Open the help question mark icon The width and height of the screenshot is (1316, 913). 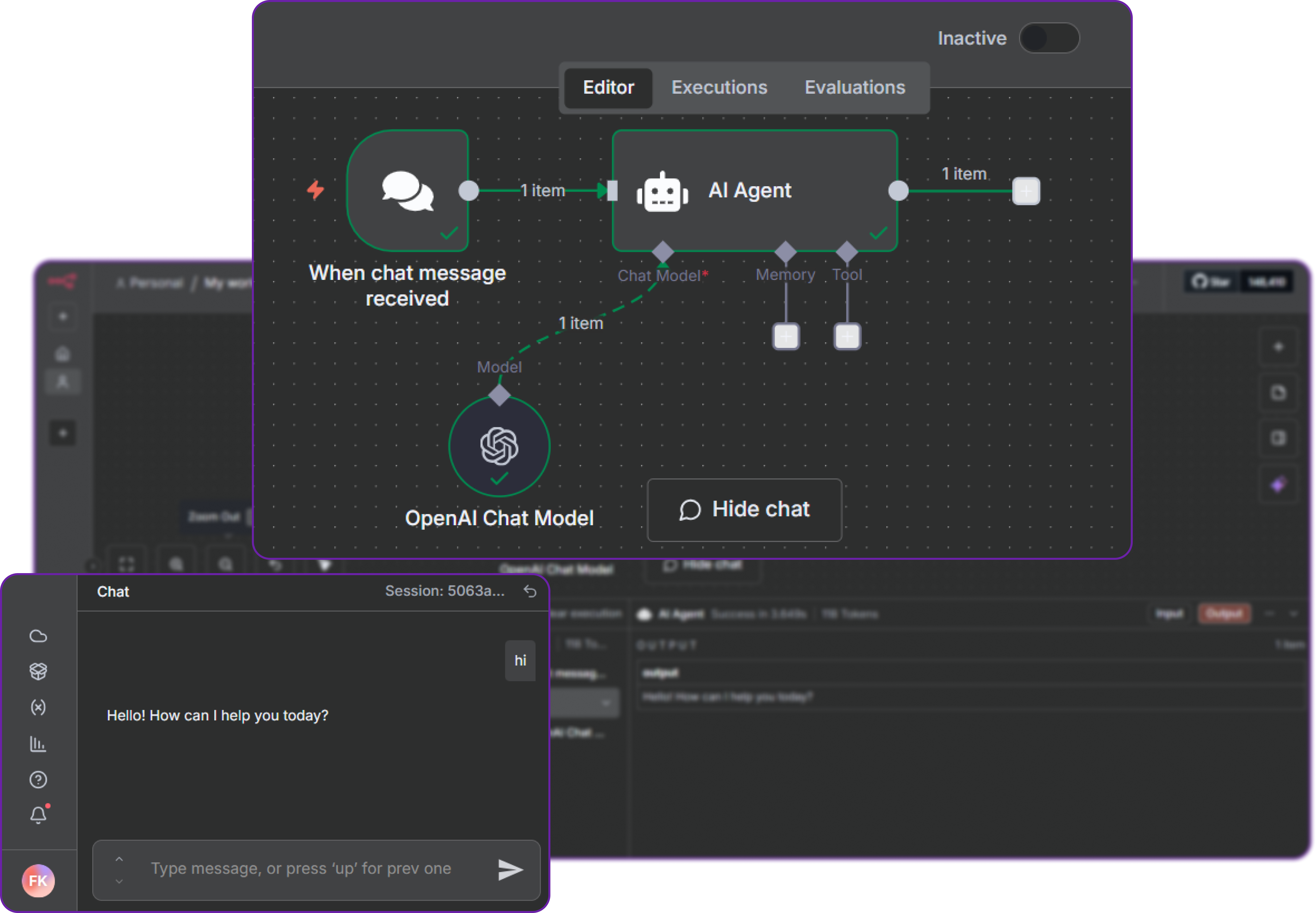pyautogui.click(x=38, y=780)
